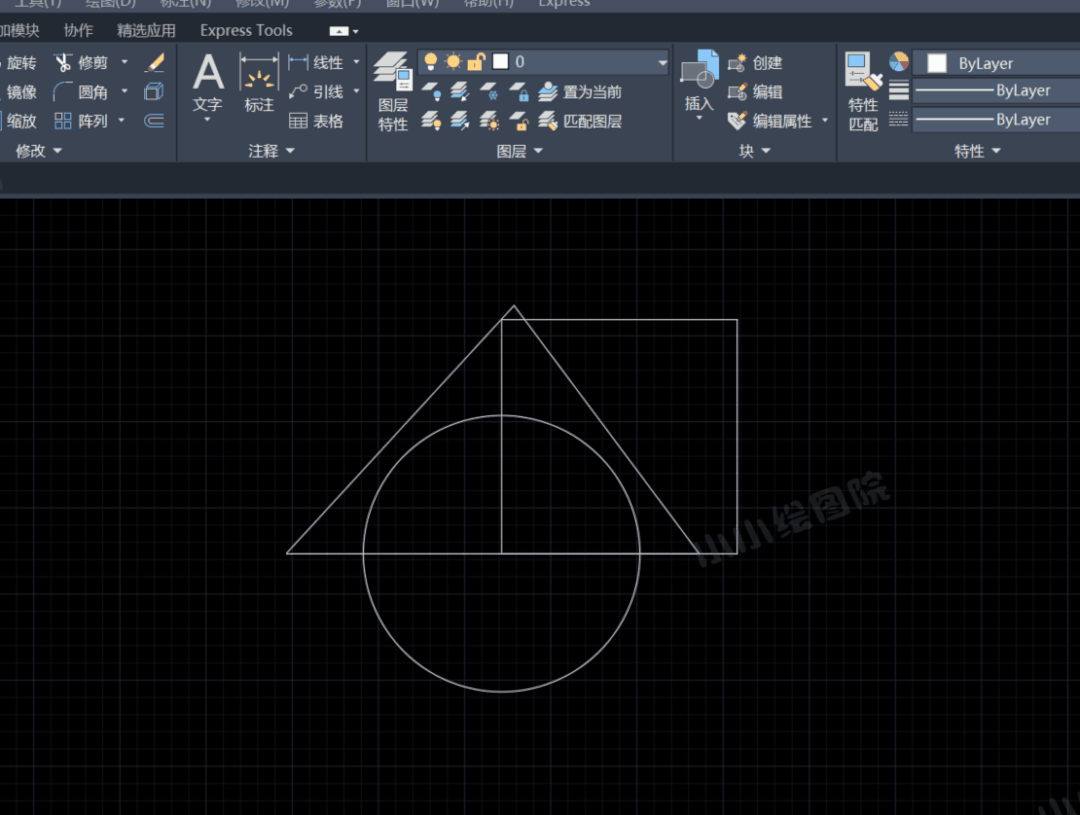
Task: Open the 文字 (Text) tool
Action: pyautogui.click(x=207, y=85)
